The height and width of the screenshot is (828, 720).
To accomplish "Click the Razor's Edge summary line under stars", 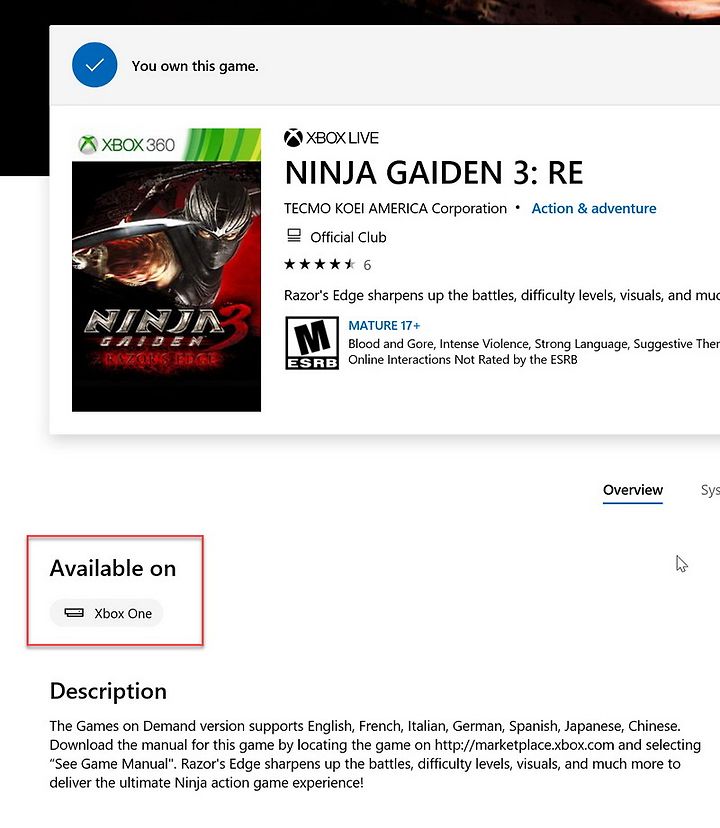I will (502, 295).
